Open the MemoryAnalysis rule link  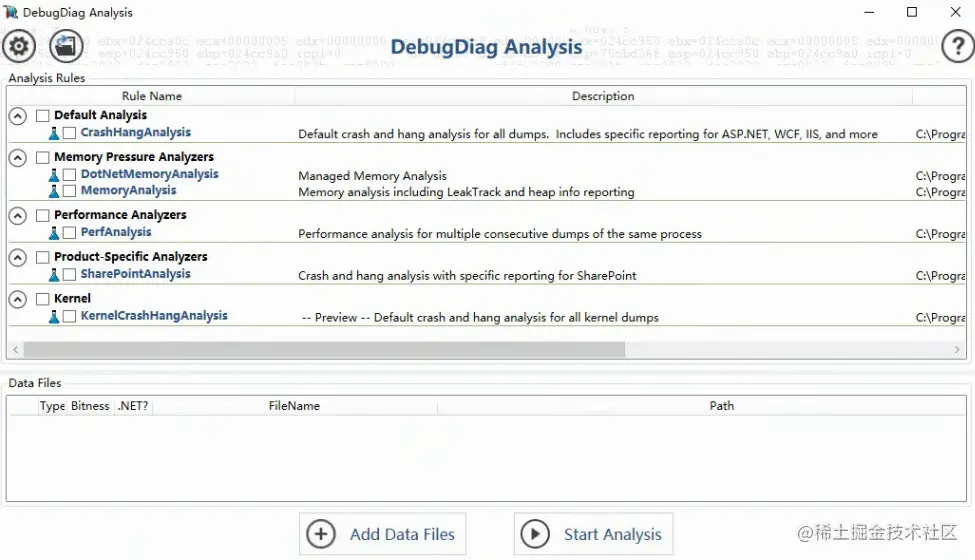[x=128, y=190]
